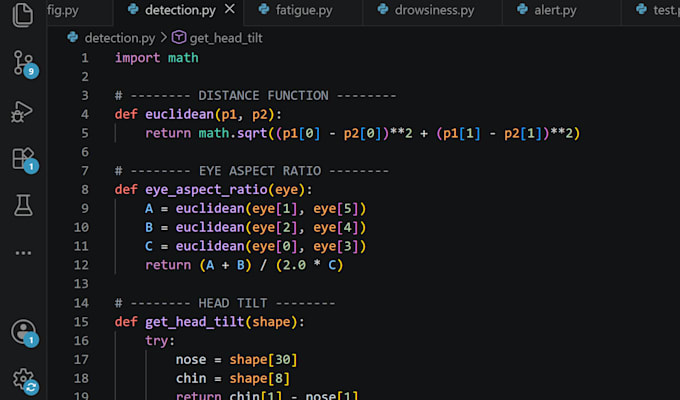Click the 'import math' statement
Viewport: 680px width, 400px height.
[x=157, y=58]
